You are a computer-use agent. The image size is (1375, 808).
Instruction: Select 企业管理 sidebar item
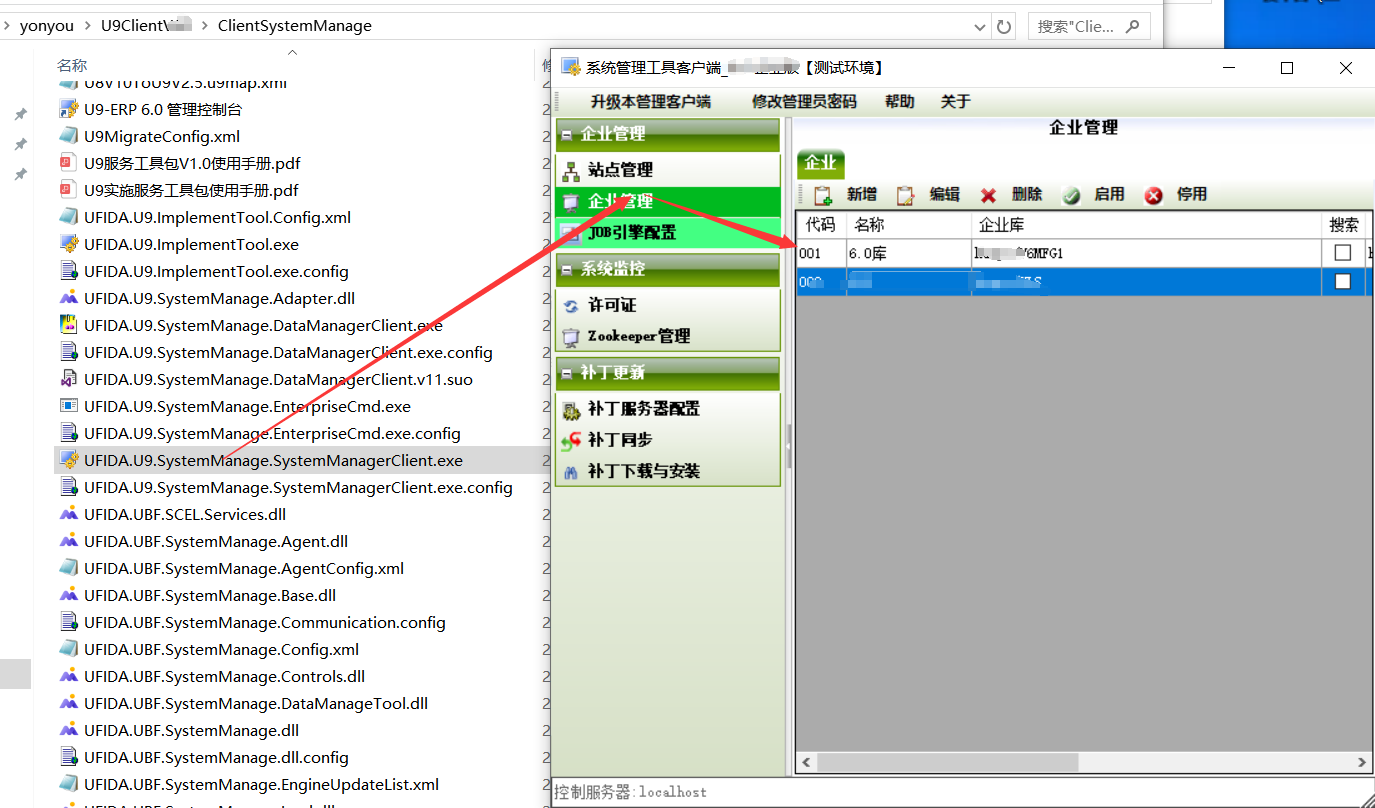point(667,201)
